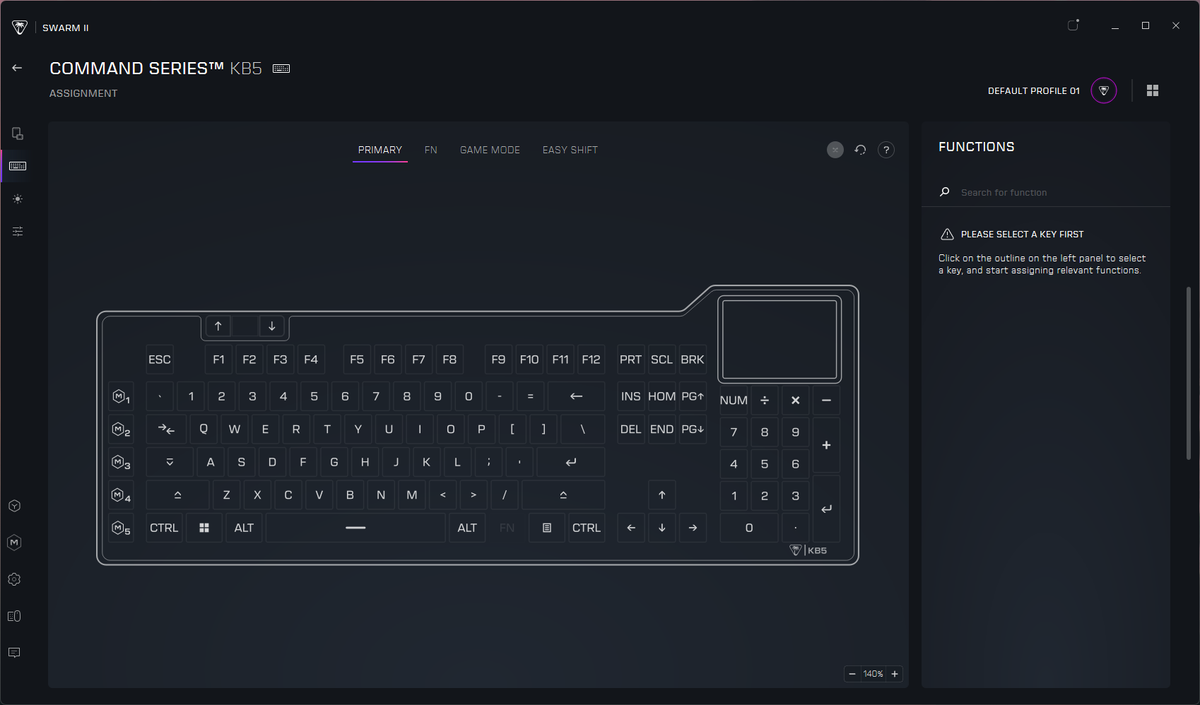Switch to the GAME MODE tab

click(490, 150)
